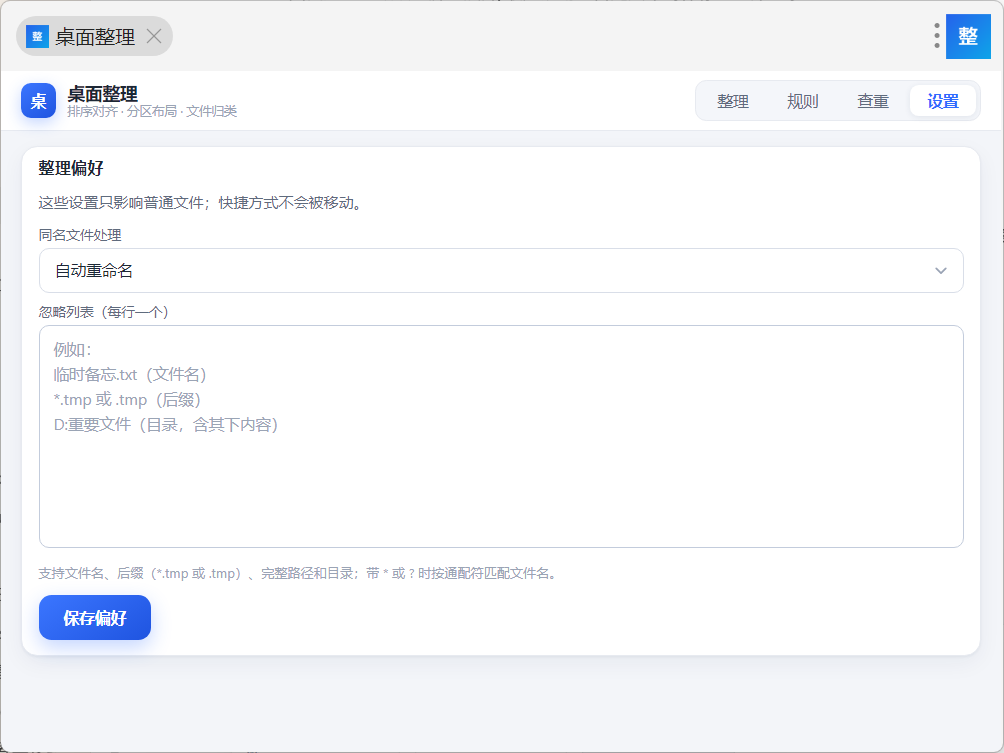This screenshot has width=1004, height=753.
Task: Click the blue 整 icon in the window tab
Action: [37, 36]
